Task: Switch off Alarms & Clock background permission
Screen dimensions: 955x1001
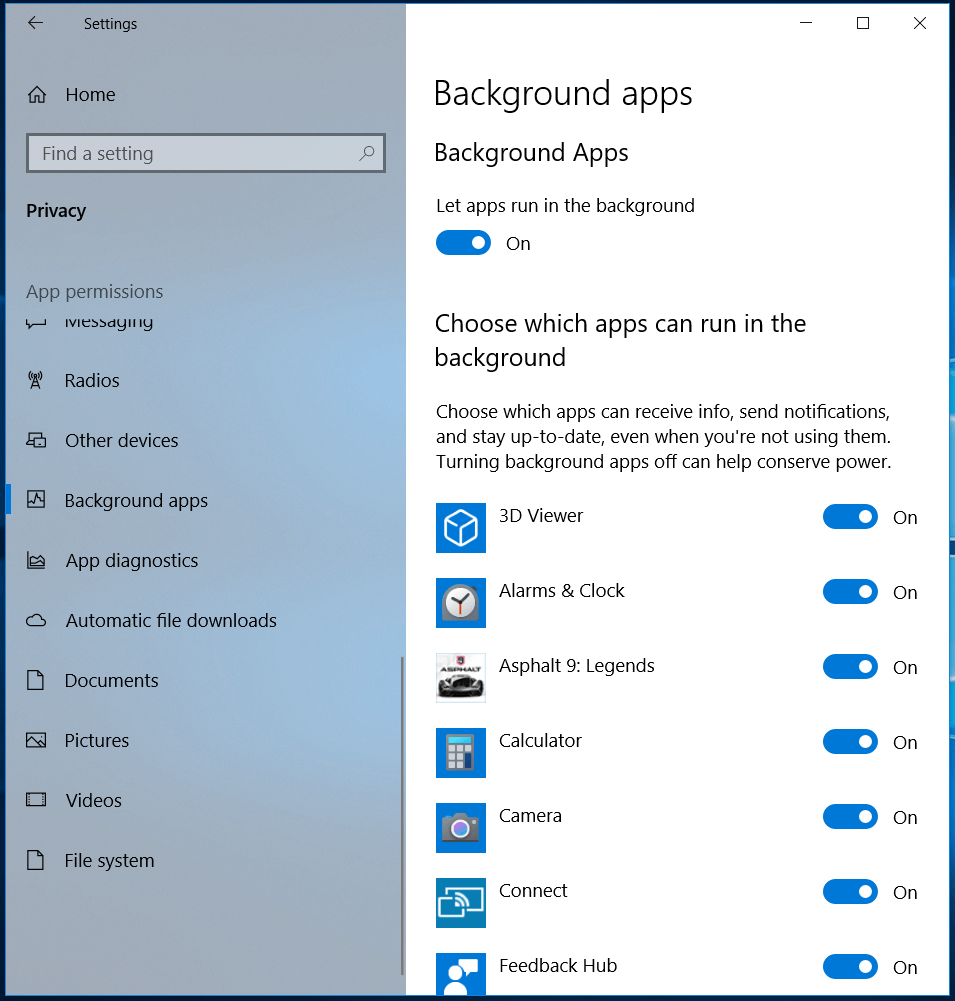Action: 850,591
